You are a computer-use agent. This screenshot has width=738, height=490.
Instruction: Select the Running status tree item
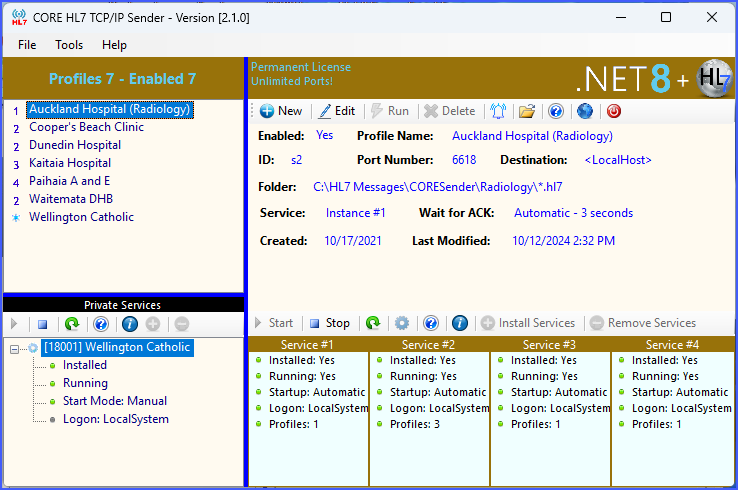85,383
